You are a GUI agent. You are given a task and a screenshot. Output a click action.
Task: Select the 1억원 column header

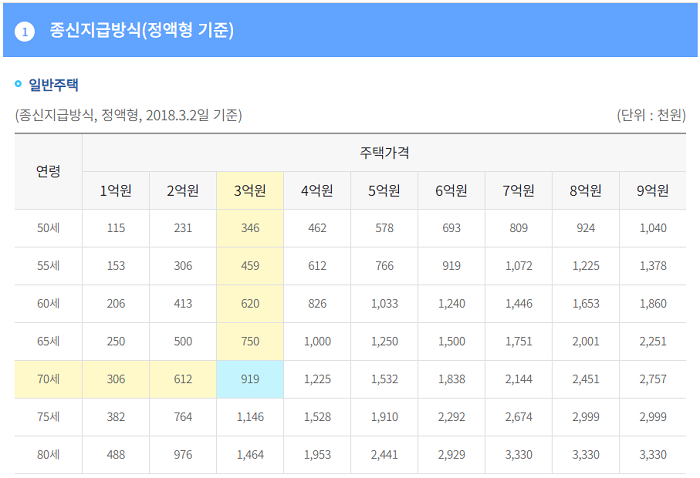pyautogui.click(x=116, y=191)
